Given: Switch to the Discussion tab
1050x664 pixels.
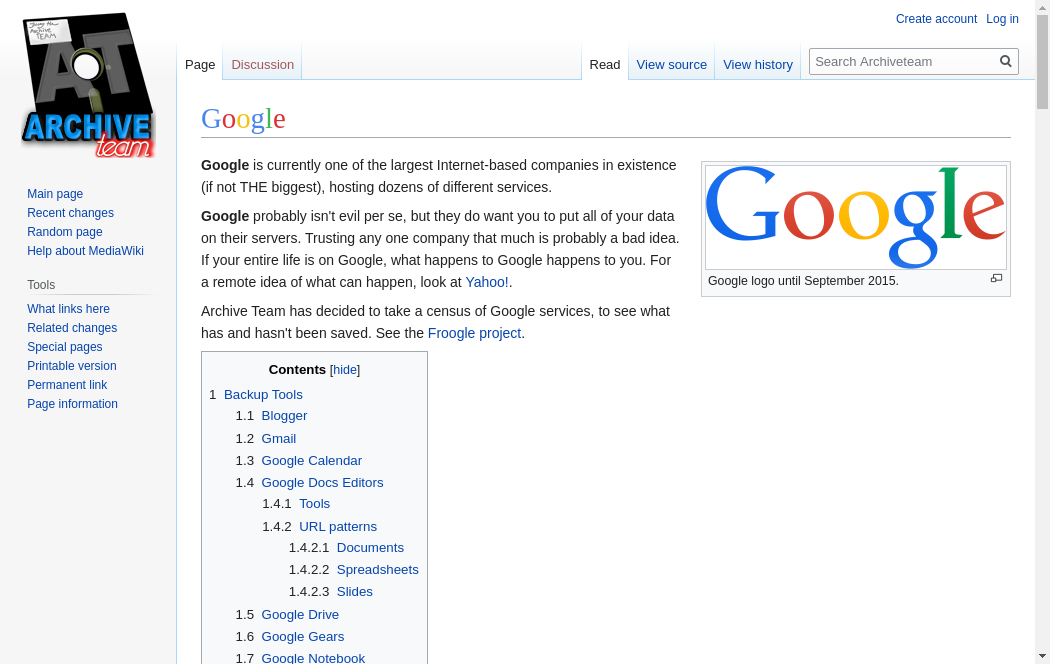Looking at the screenshot, I should [262, 64].
